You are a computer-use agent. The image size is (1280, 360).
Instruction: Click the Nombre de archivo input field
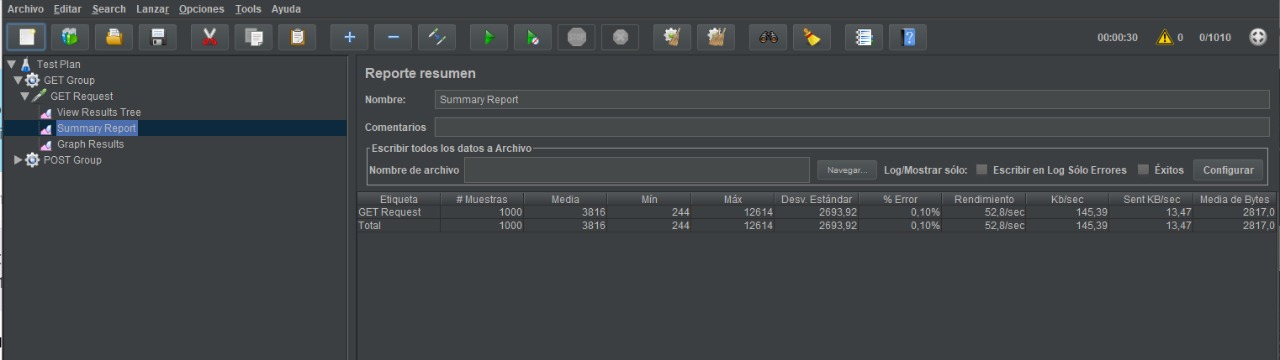pyautogui.click(x=636, y=170)
